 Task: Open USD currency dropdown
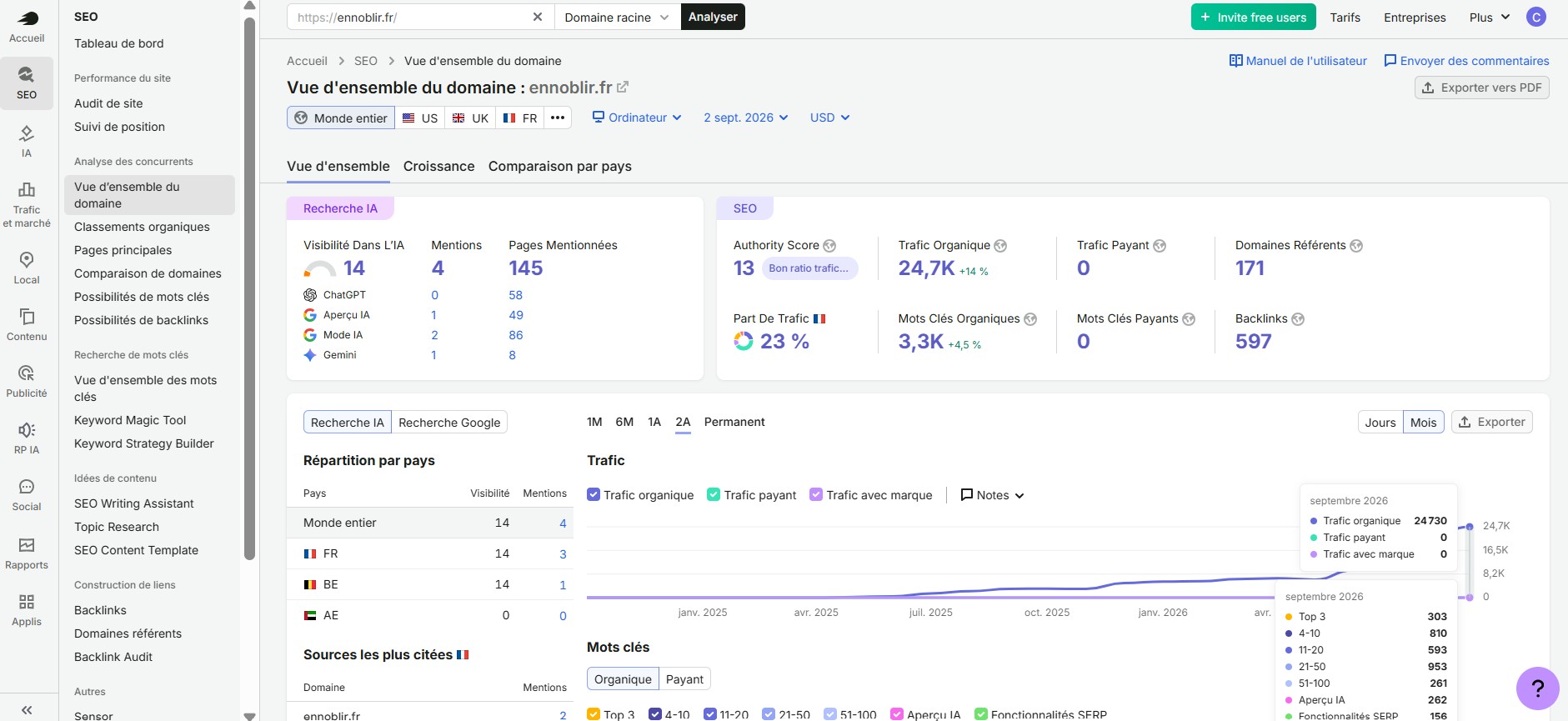829,118
